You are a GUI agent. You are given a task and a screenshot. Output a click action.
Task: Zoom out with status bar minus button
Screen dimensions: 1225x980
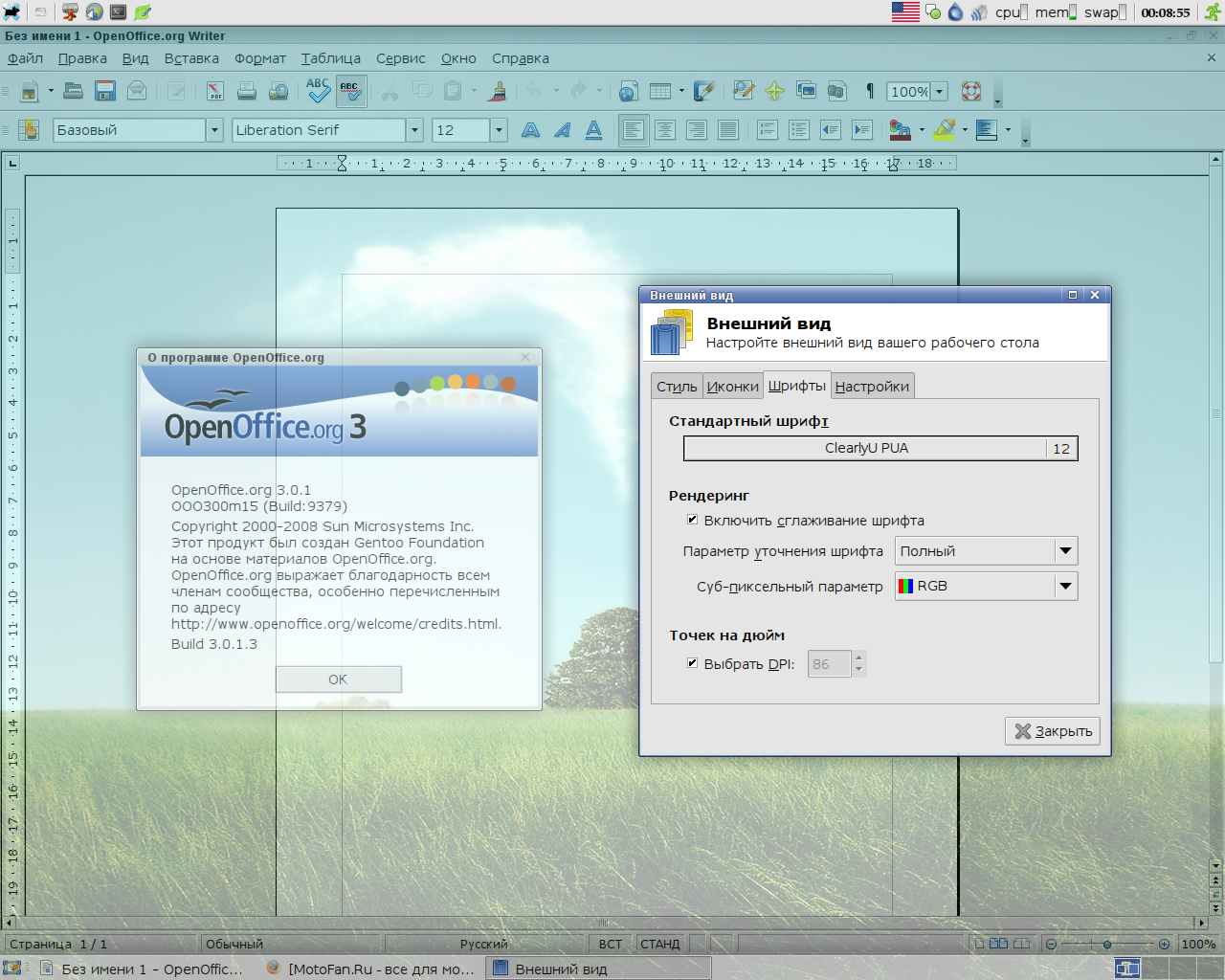(1051, 945)
